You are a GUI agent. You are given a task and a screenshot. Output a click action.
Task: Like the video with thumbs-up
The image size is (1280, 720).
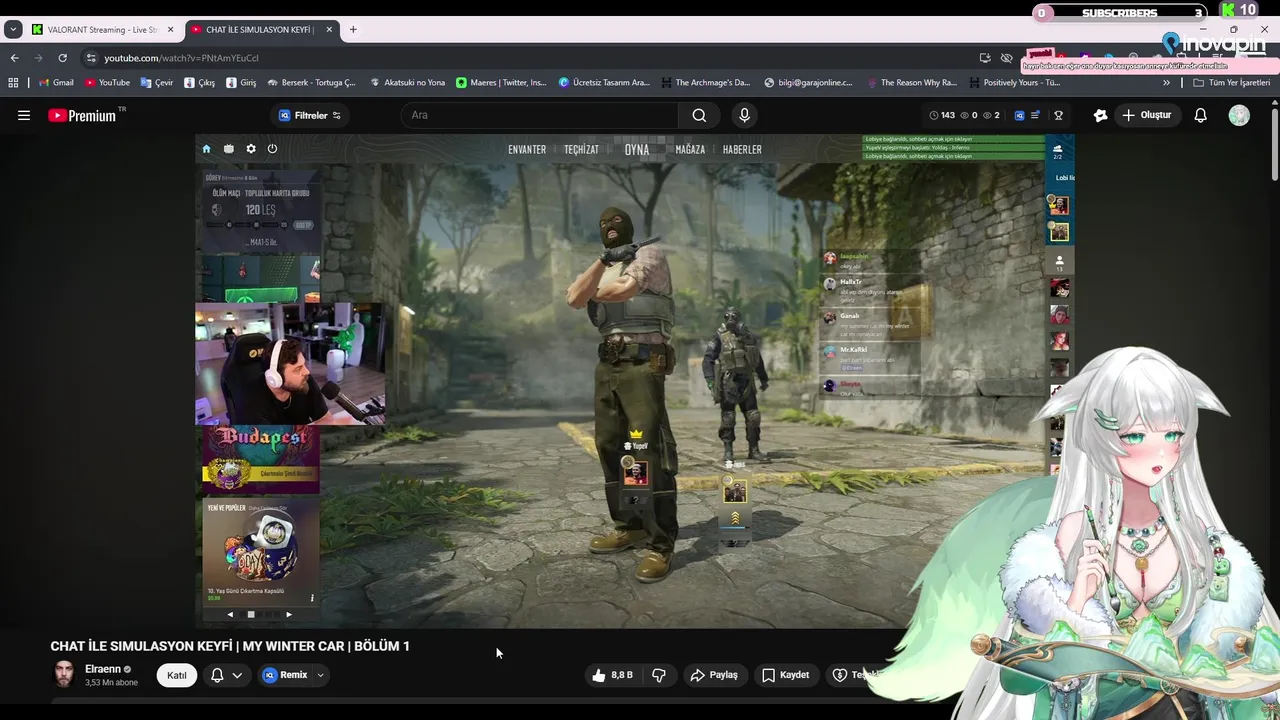pos(611,675)
